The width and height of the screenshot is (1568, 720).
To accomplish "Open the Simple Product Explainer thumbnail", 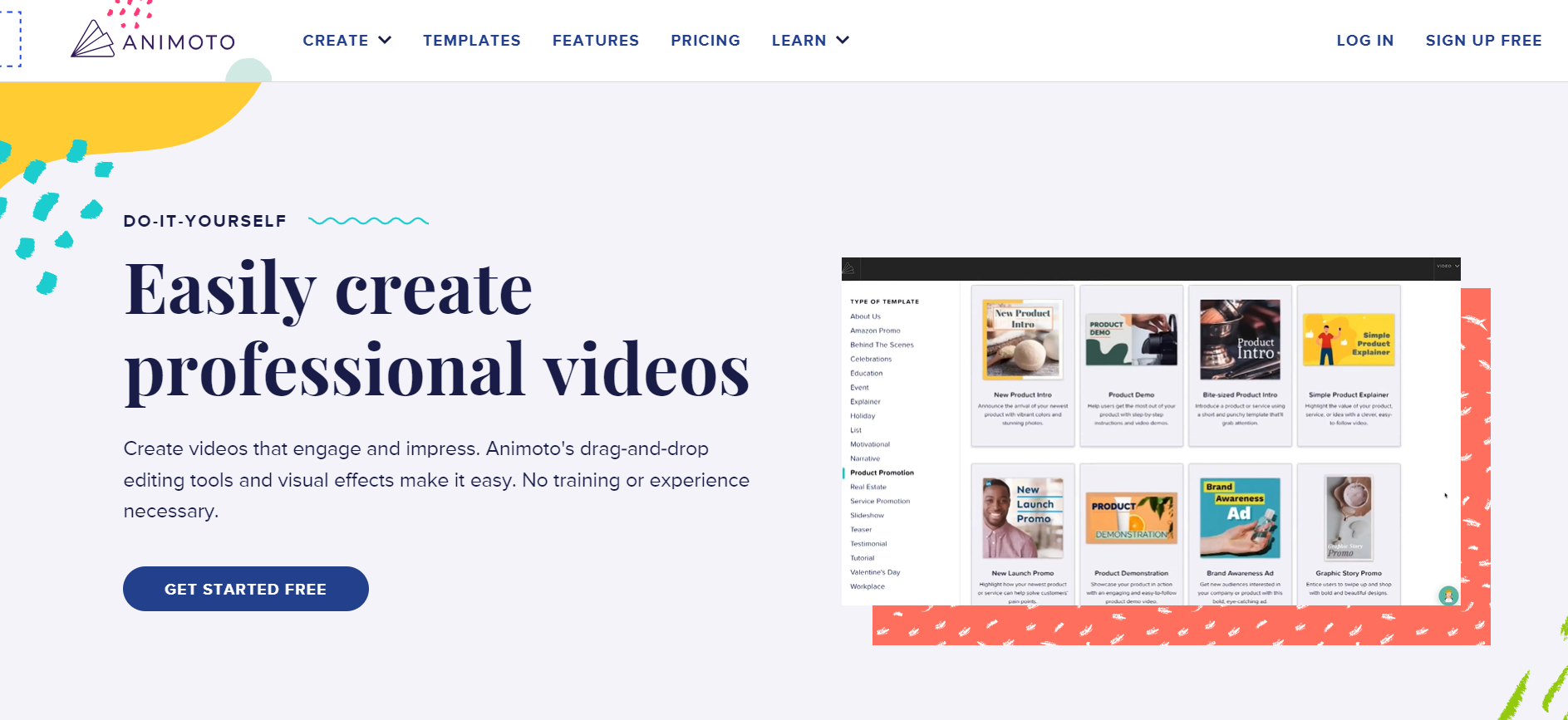I will (1349, 340).
